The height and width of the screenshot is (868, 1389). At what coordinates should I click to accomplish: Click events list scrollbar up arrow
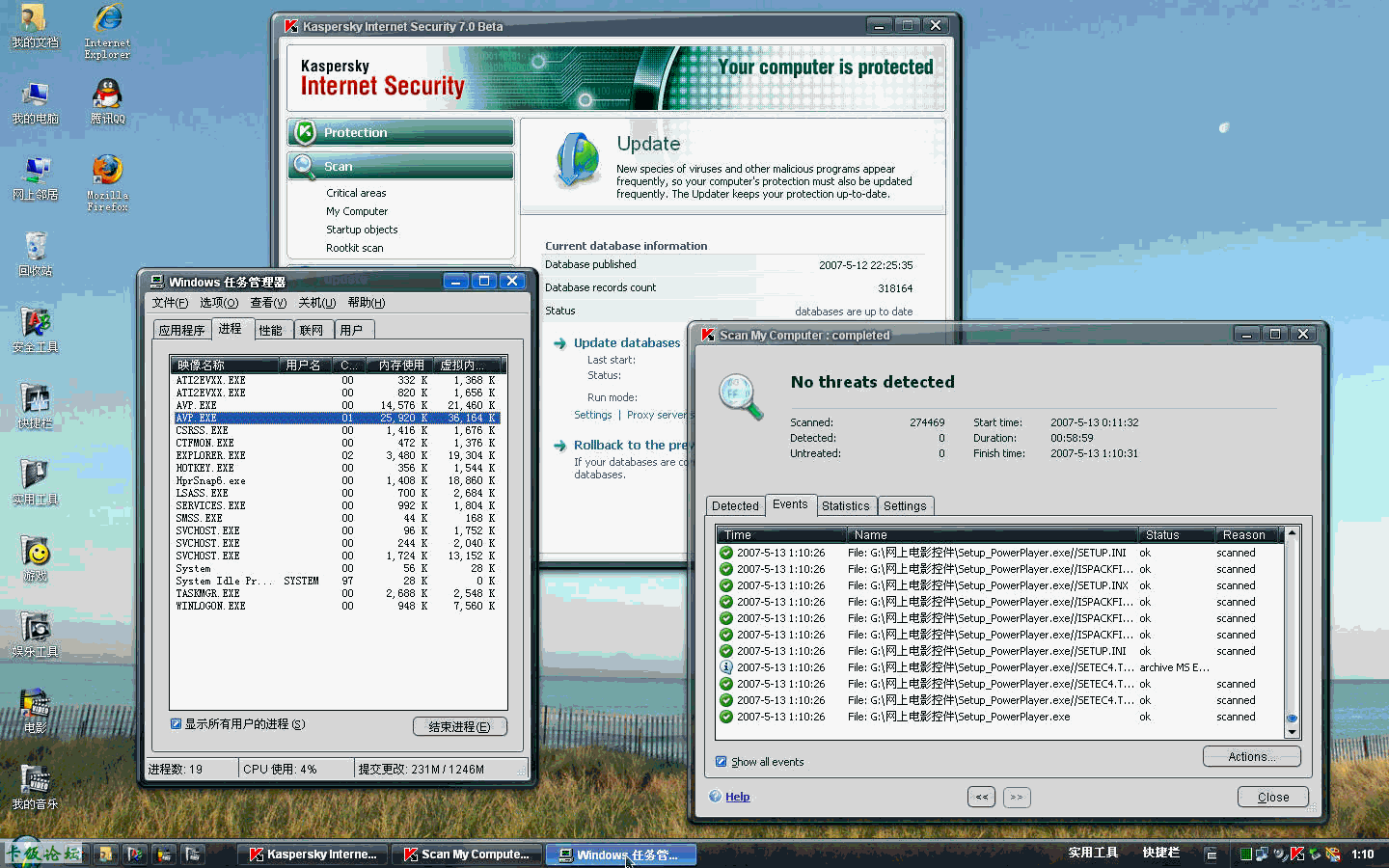[x=1293, y=533]
